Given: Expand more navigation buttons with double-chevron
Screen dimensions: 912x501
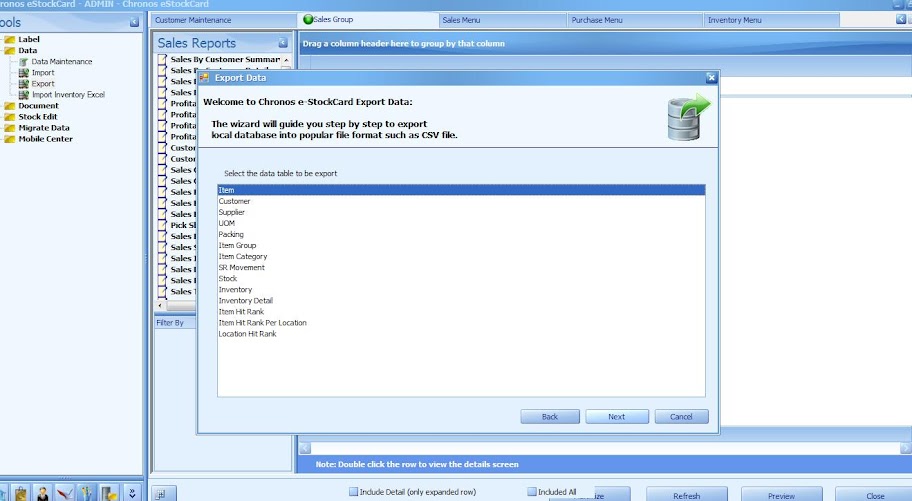Looking at the screenshot, I should click(x=133, y=493).
